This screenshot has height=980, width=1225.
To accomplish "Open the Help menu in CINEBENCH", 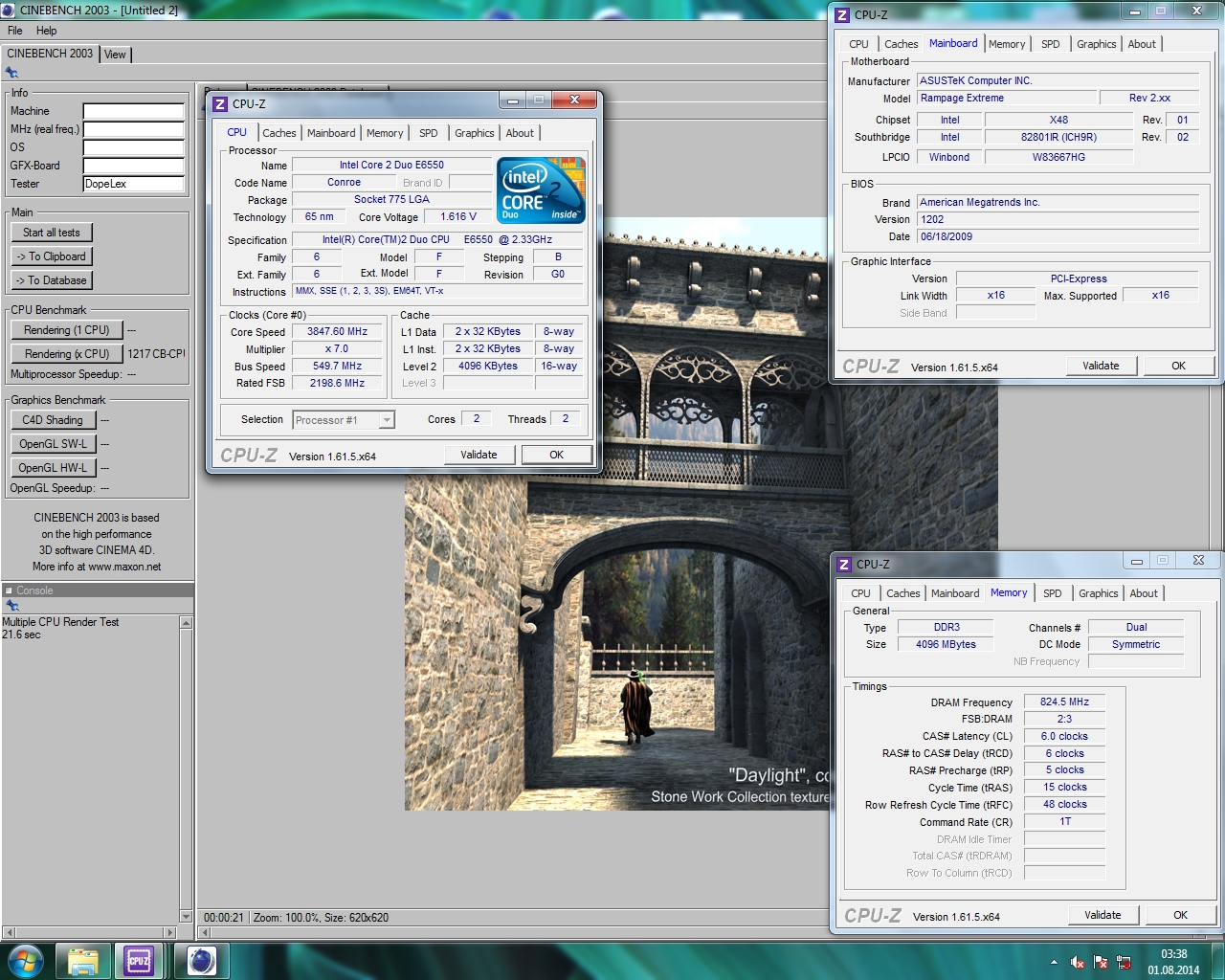I will coord(46,31).
